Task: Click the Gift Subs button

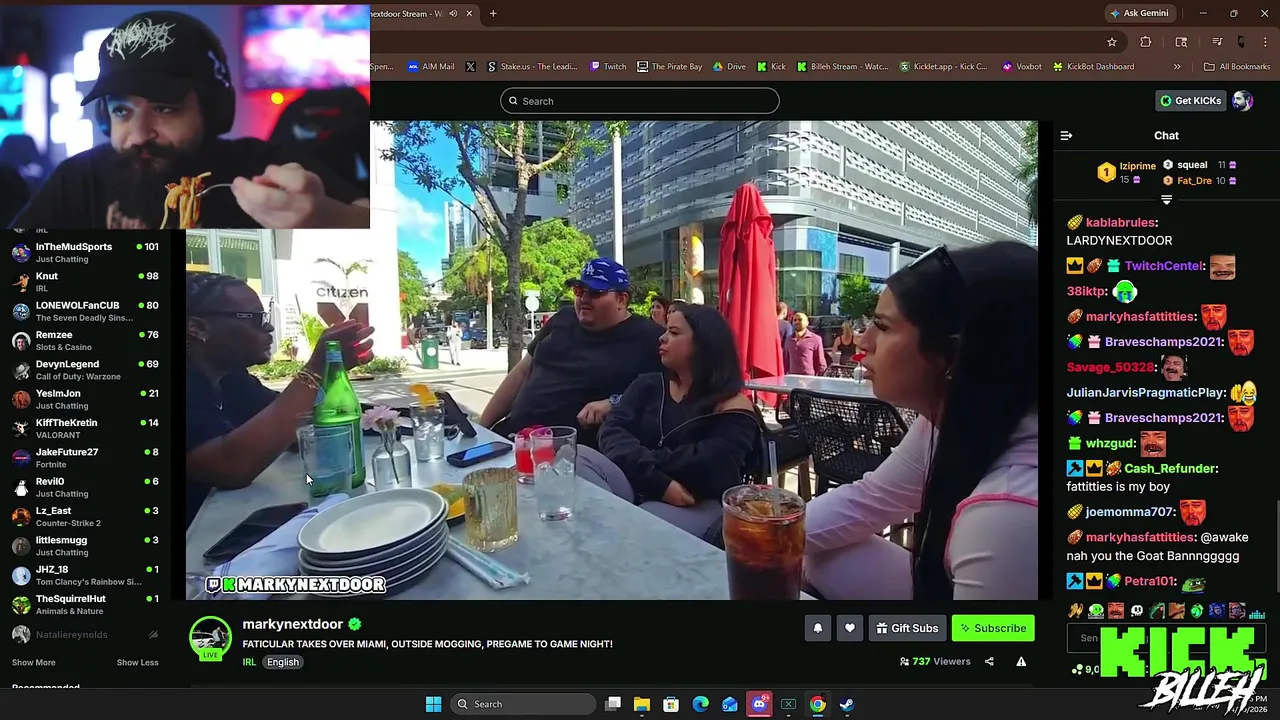Action: coord(907,628)
